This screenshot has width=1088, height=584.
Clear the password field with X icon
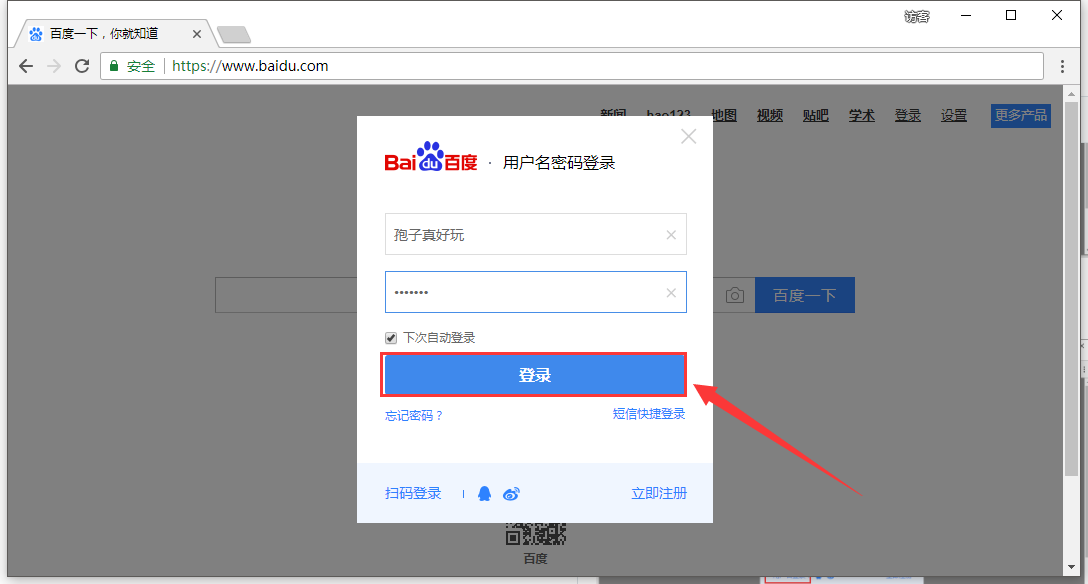pyautogui.click(x=671, y=293)
